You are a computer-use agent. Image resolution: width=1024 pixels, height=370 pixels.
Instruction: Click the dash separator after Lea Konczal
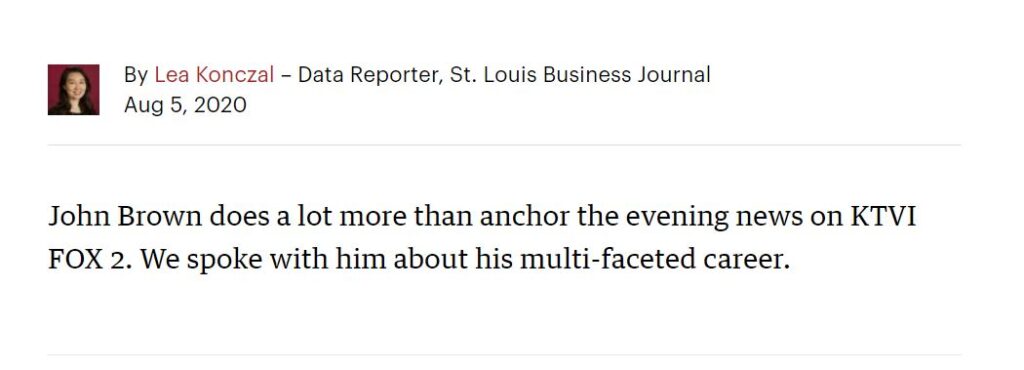[x=286, y=76]
